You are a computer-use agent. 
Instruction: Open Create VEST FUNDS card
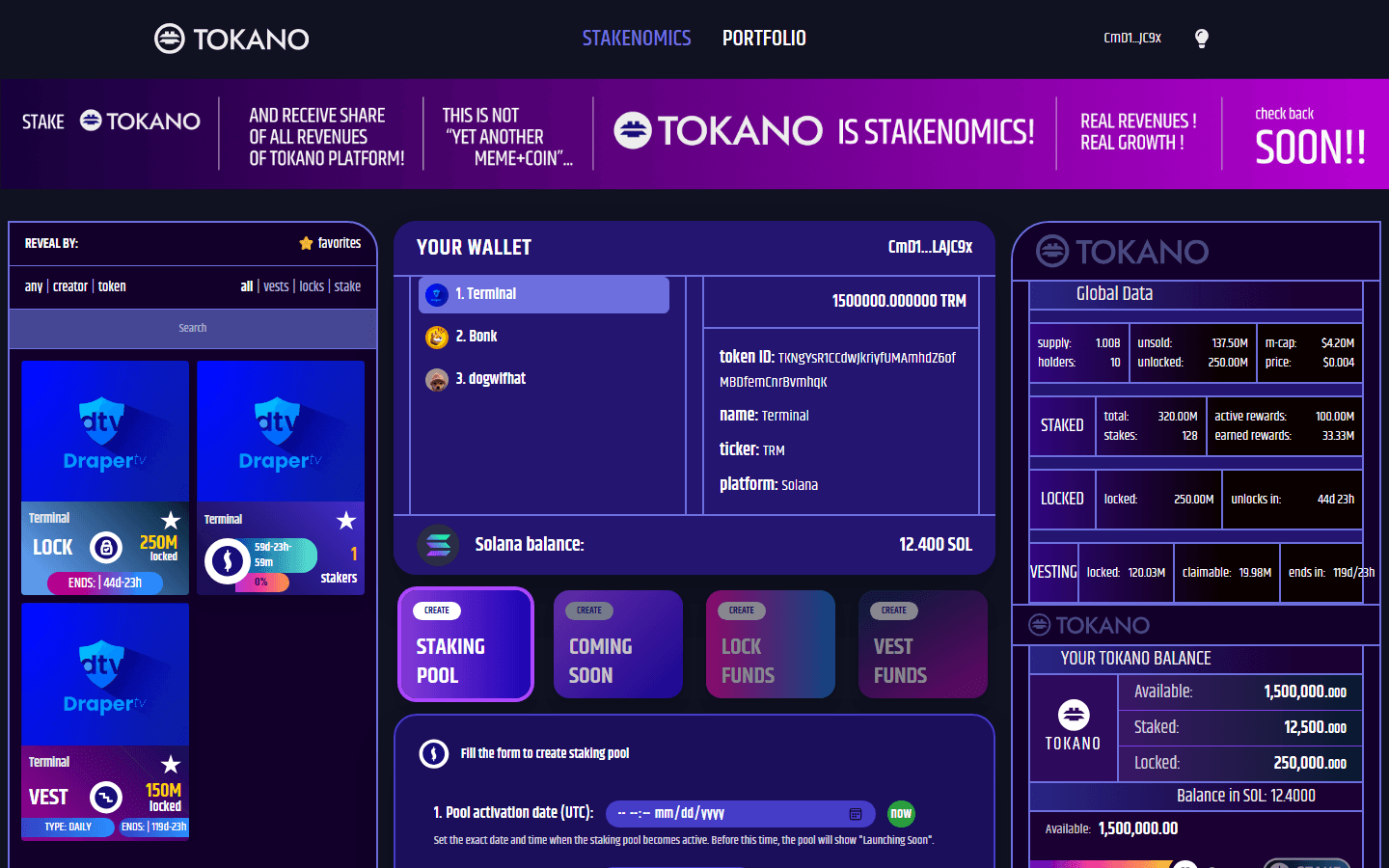coord(923,644)
